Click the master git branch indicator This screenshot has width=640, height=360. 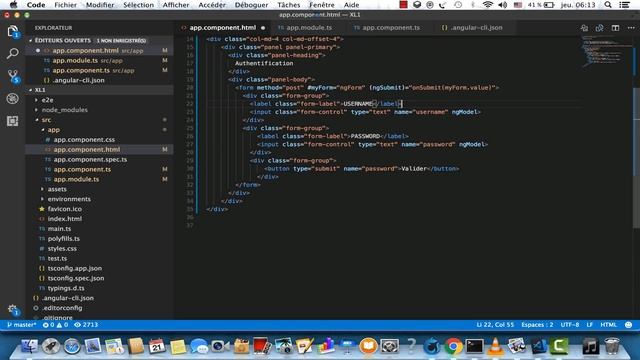[22, 325]
